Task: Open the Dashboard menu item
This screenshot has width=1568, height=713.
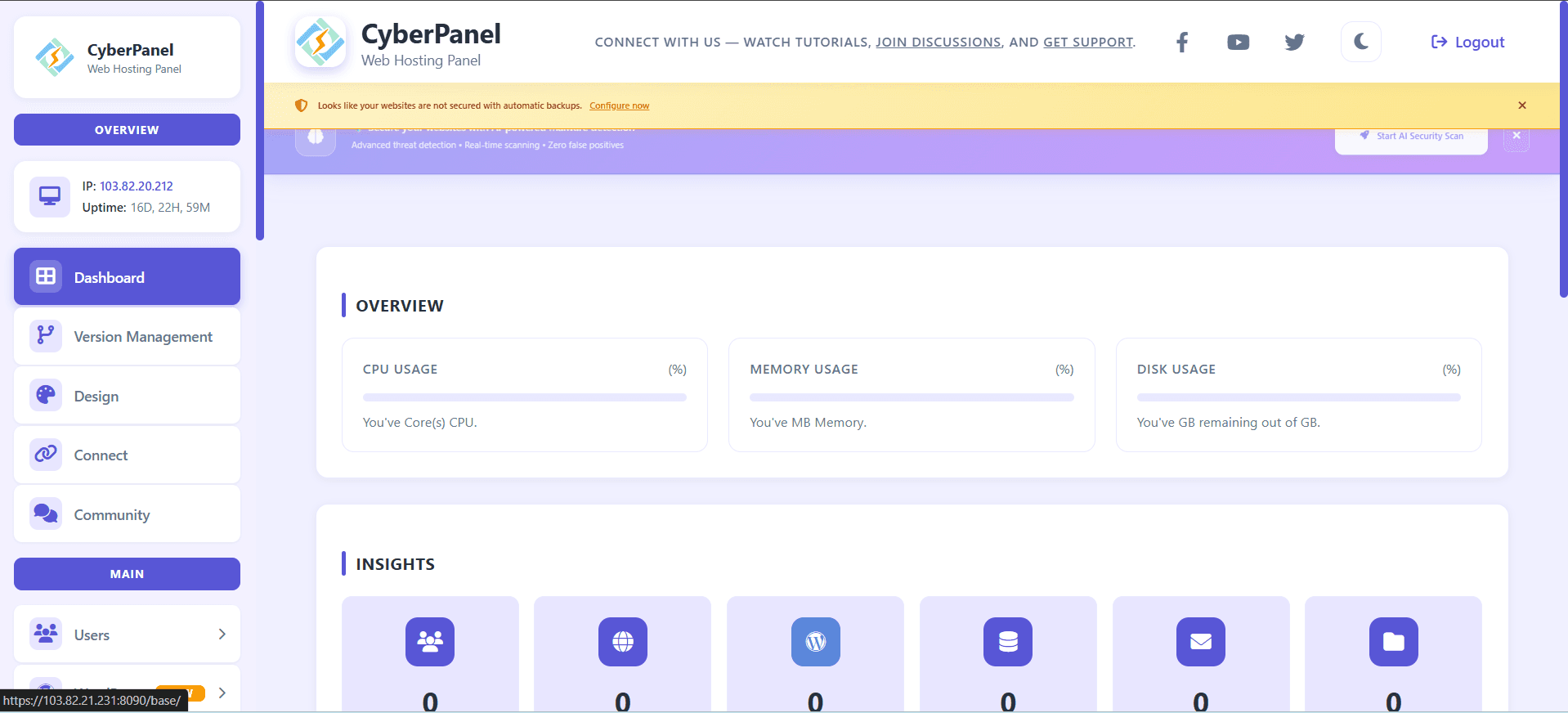Action: (x=127, y=277)
